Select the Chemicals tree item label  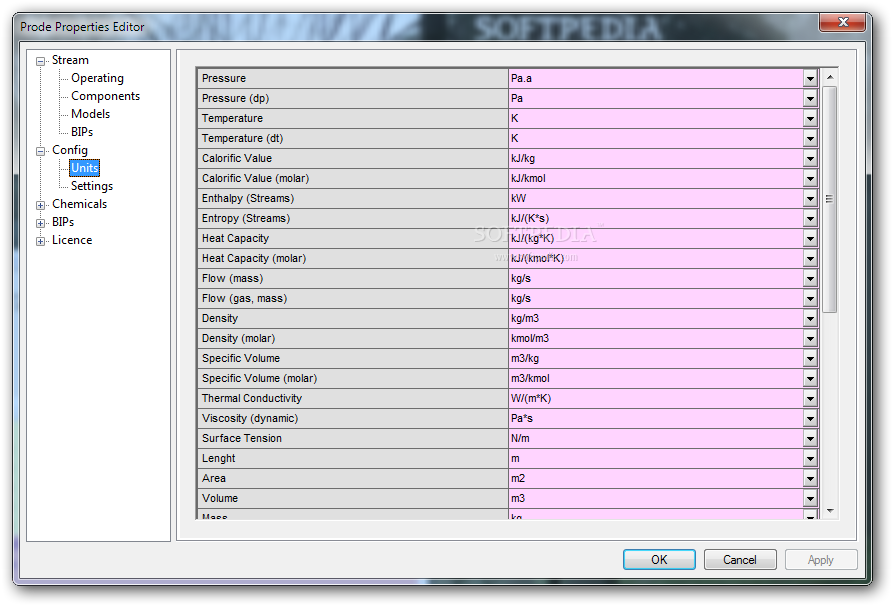(79, 204)
